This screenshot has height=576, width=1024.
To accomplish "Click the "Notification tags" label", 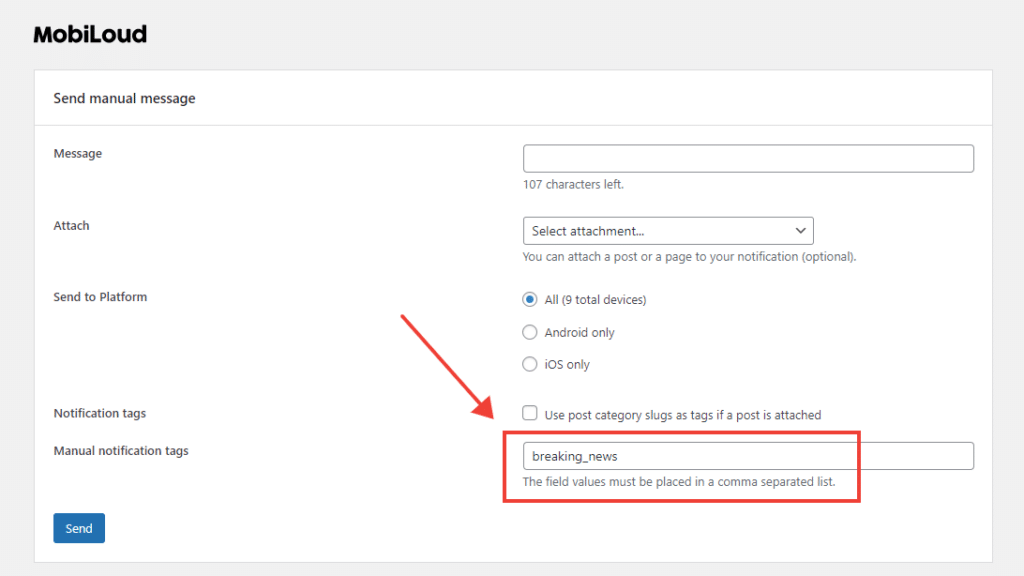I will pos(99,413).
